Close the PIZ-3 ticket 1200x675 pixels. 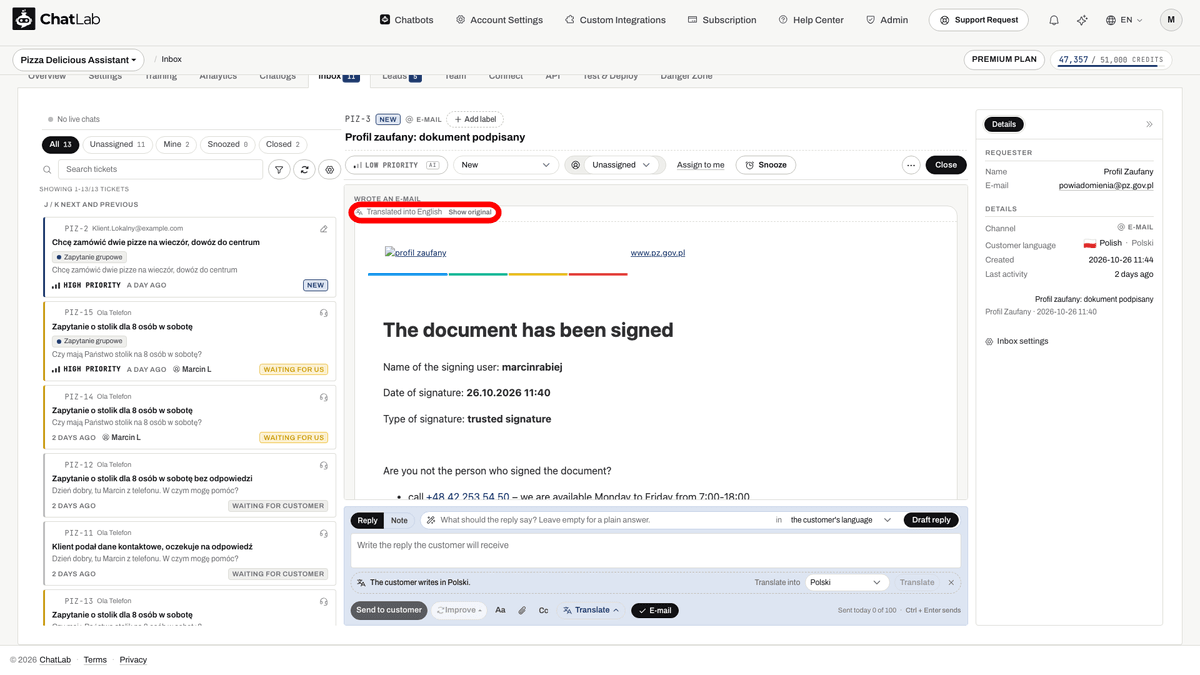[946, 165]
